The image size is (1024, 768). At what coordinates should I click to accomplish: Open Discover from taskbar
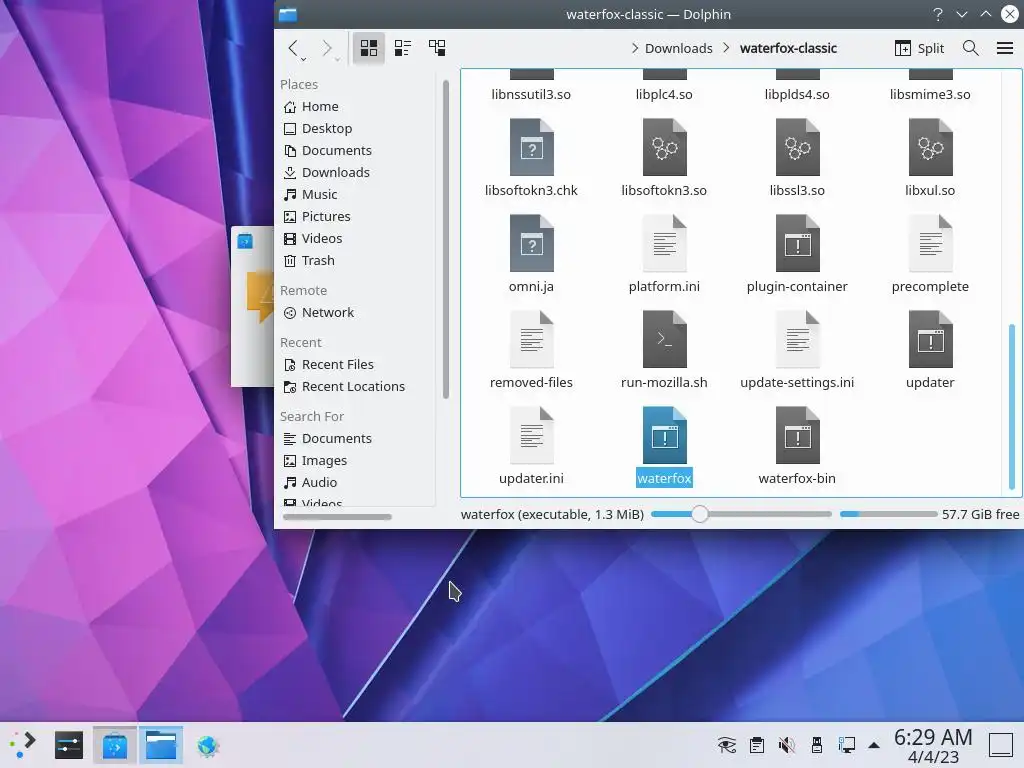point(115,744)
